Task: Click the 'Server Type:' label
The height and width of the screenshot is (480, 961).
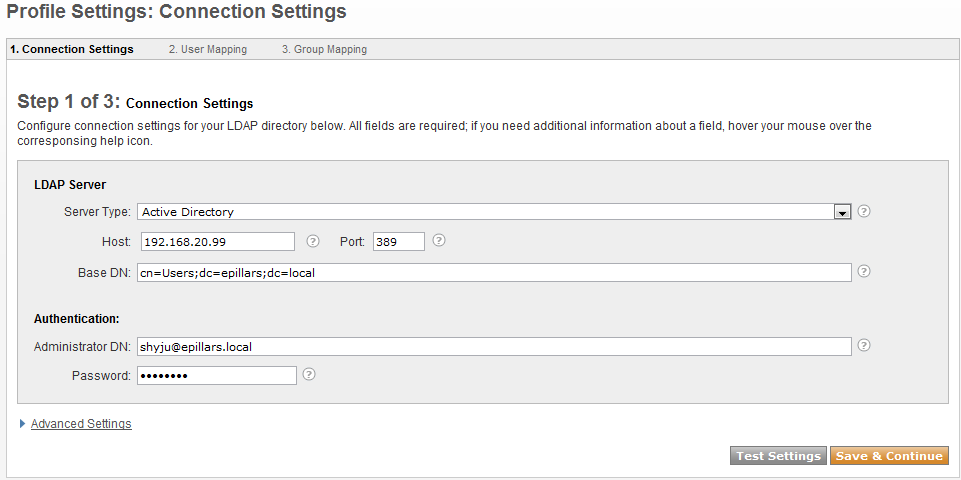Action: 97,212
